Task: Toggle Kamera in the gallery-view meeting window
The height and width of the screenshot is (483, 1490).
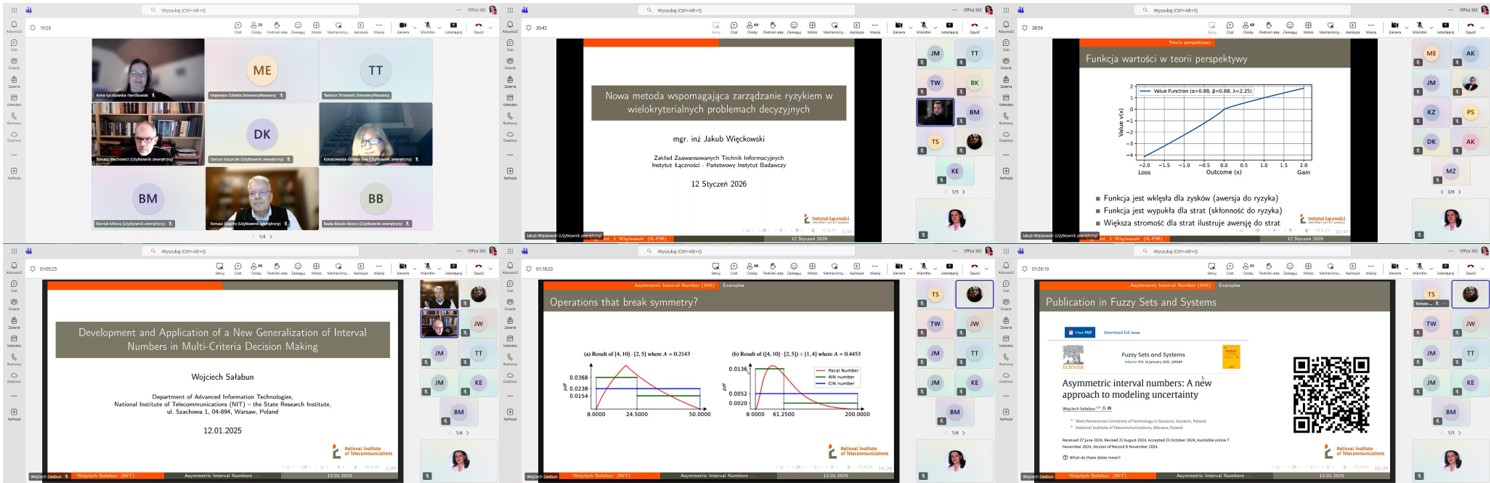Action: pyautogui.click(x=403, y=26)
